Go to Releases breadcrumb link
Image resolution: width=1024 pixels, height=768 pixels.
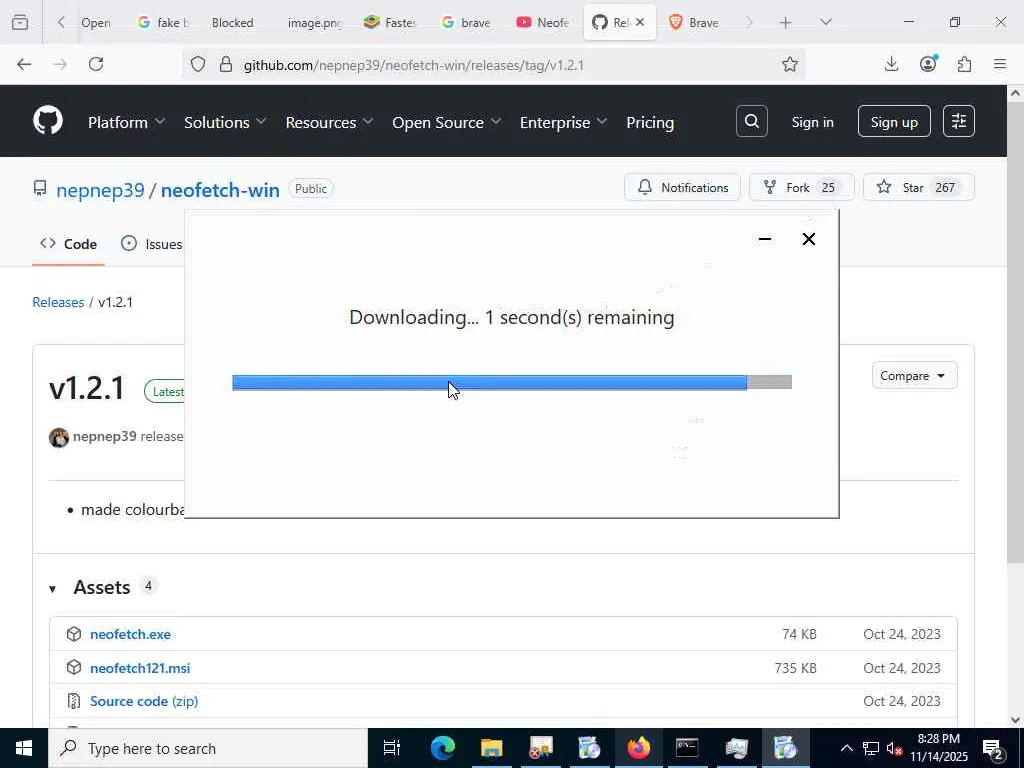pyautogui.click(x=58, y=302)
